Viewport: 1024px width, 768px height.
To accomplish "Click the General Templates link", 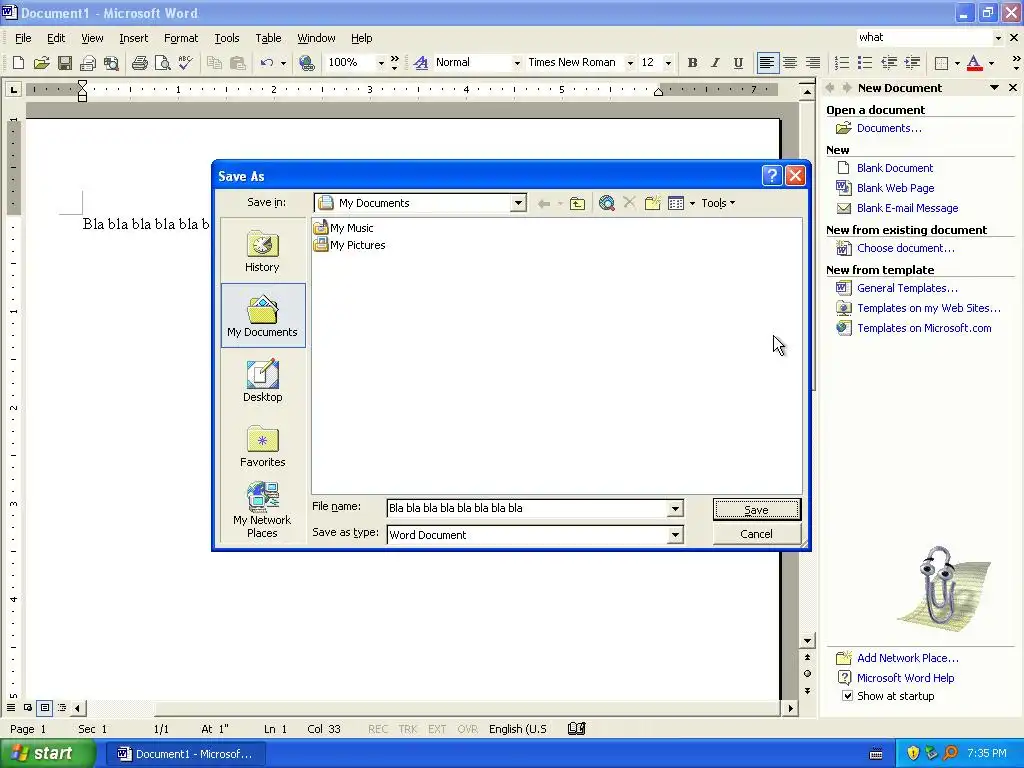I will click(907, 288).
